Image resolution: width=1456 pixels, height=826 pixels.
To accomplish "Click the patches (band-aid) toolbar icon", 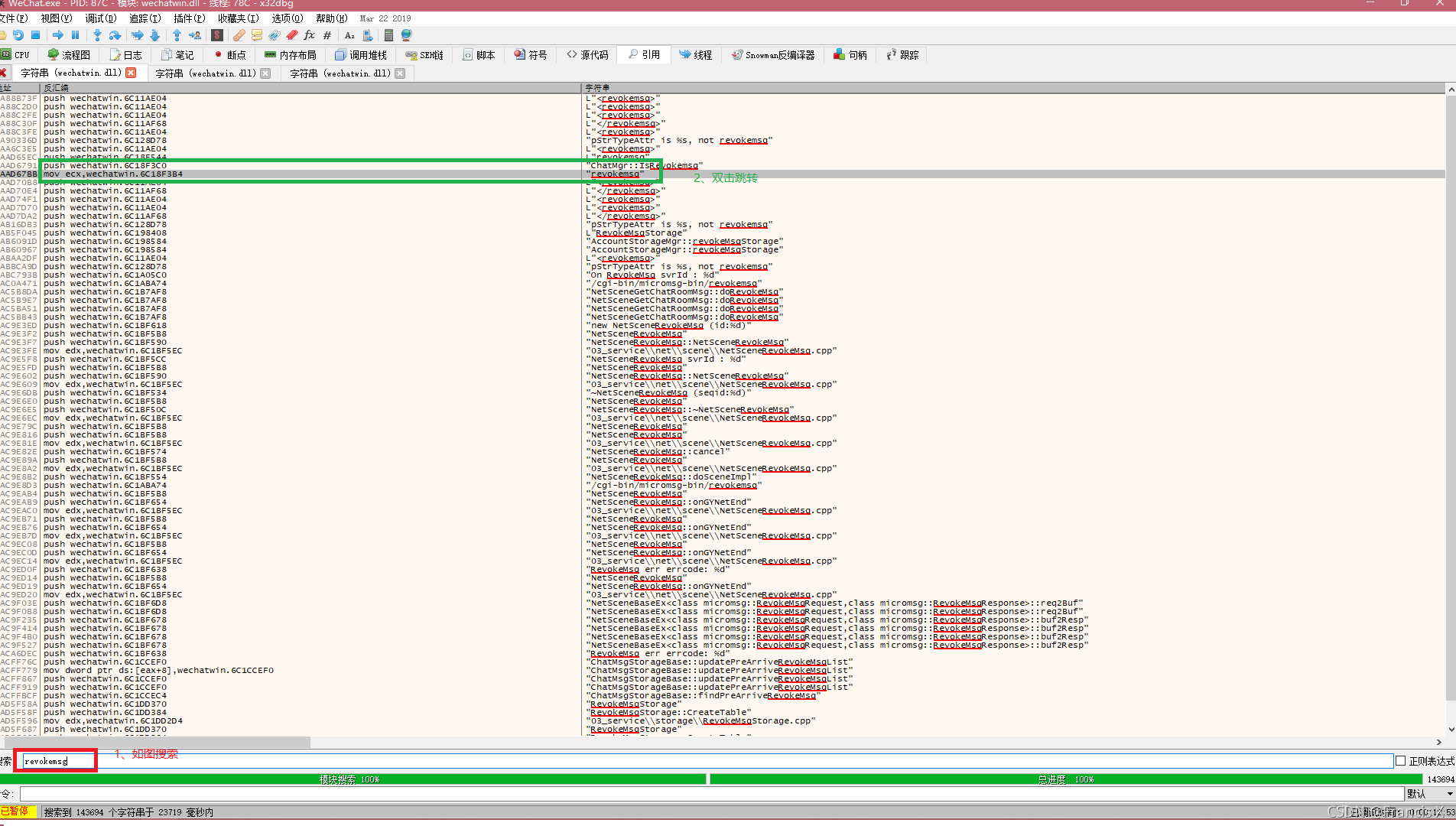I will pos(239,35).
